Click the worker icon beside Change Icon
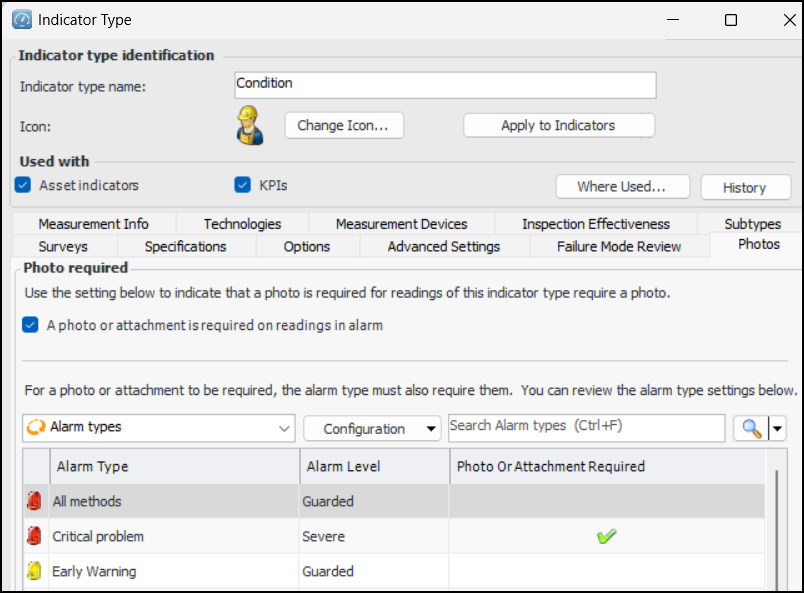804x593 pixels. (248, 126)
